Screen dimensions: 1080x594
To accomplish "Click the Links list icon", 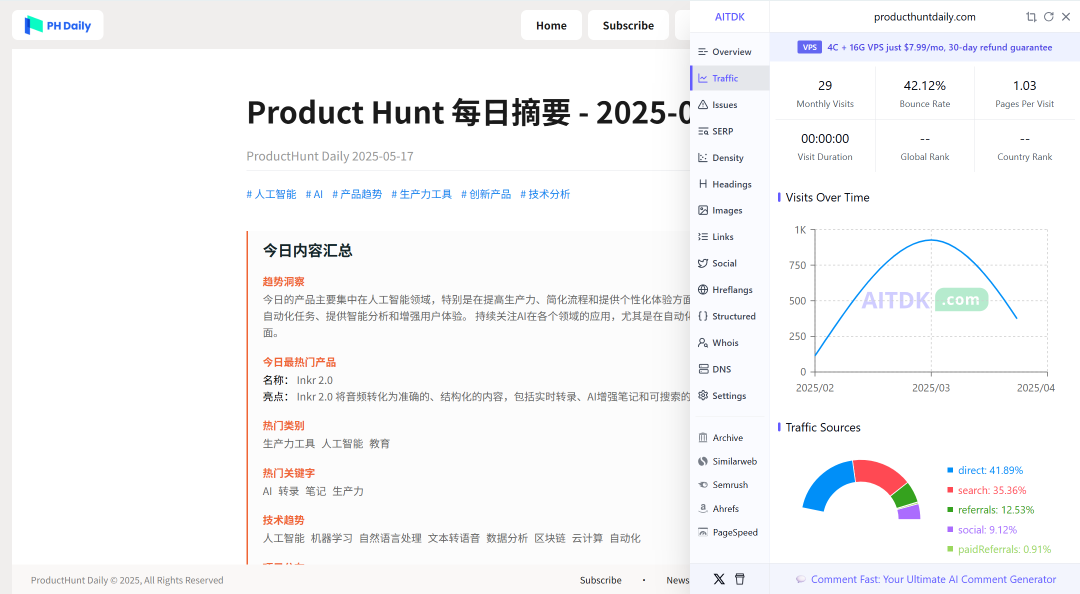I will click(703, 236).
